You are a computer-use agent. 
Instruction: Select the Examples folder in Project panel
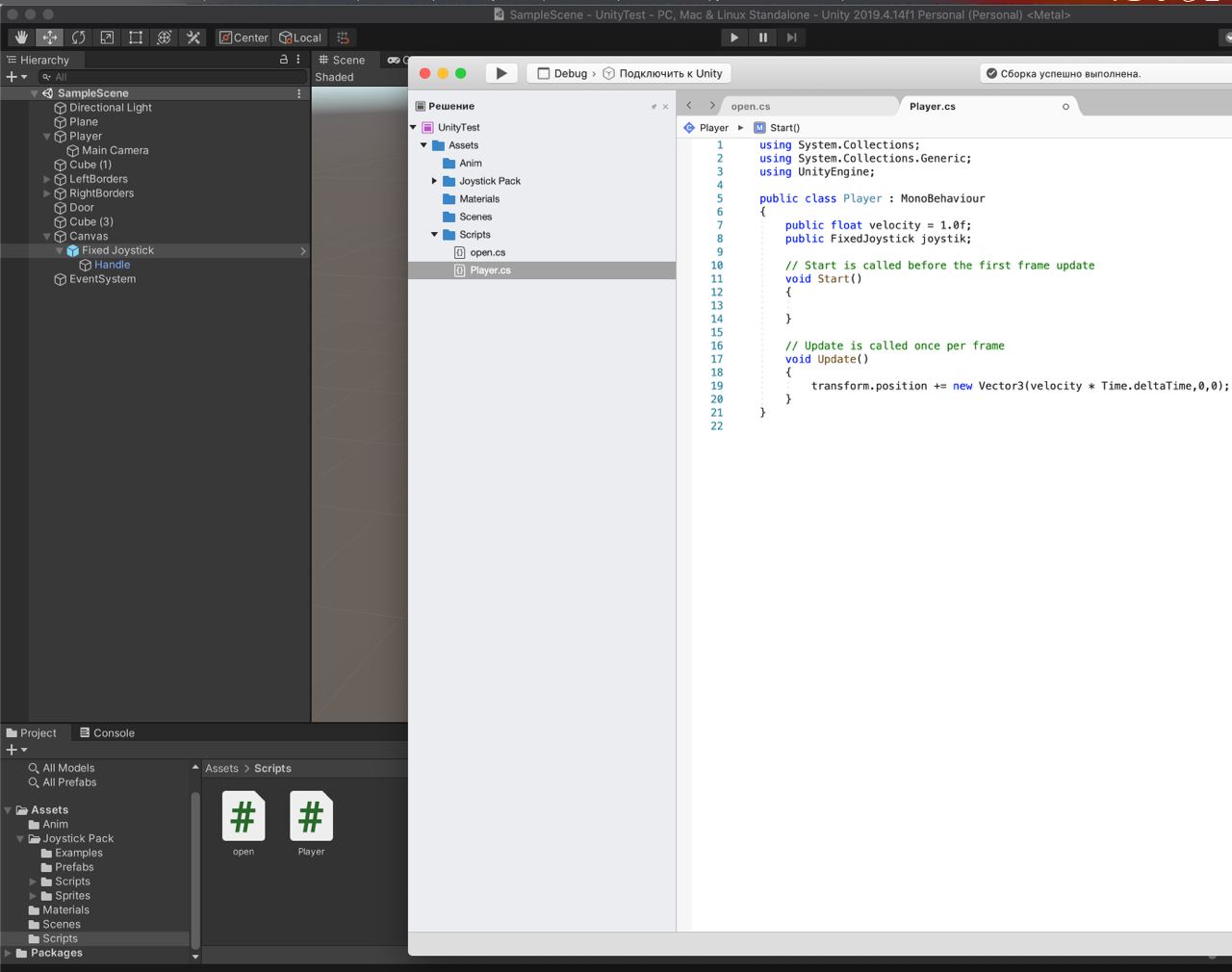coord(79,853)
